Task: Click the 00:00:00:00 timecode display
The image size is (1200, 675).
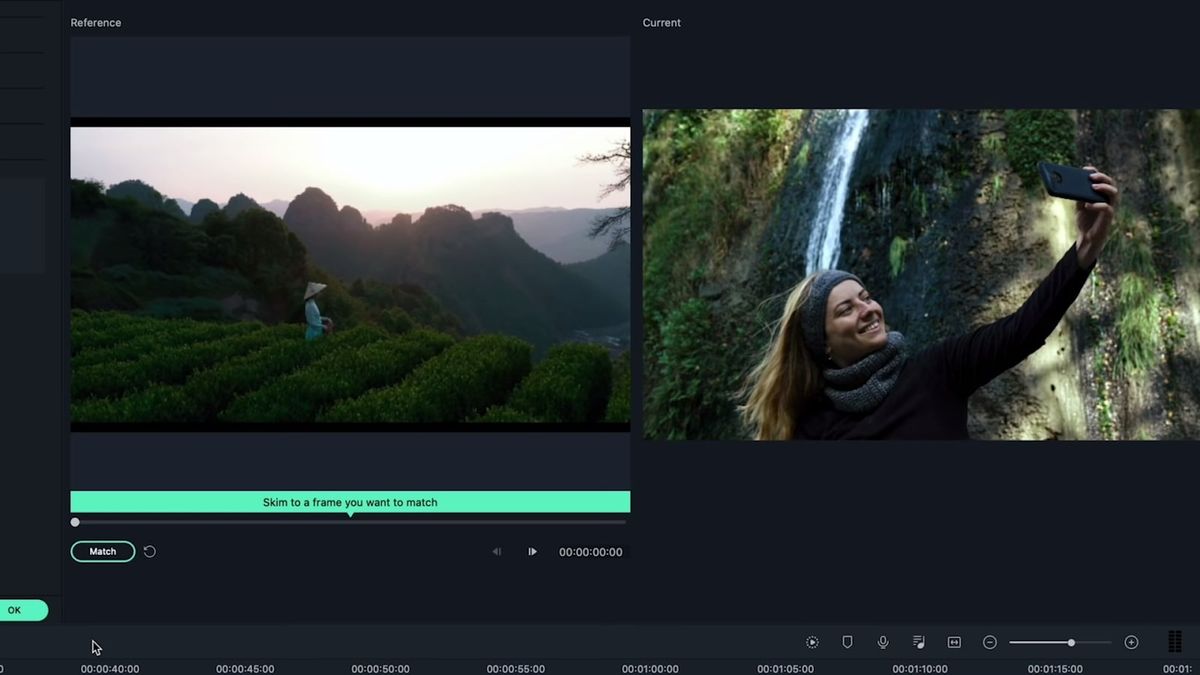Action: tap(591, 551)
